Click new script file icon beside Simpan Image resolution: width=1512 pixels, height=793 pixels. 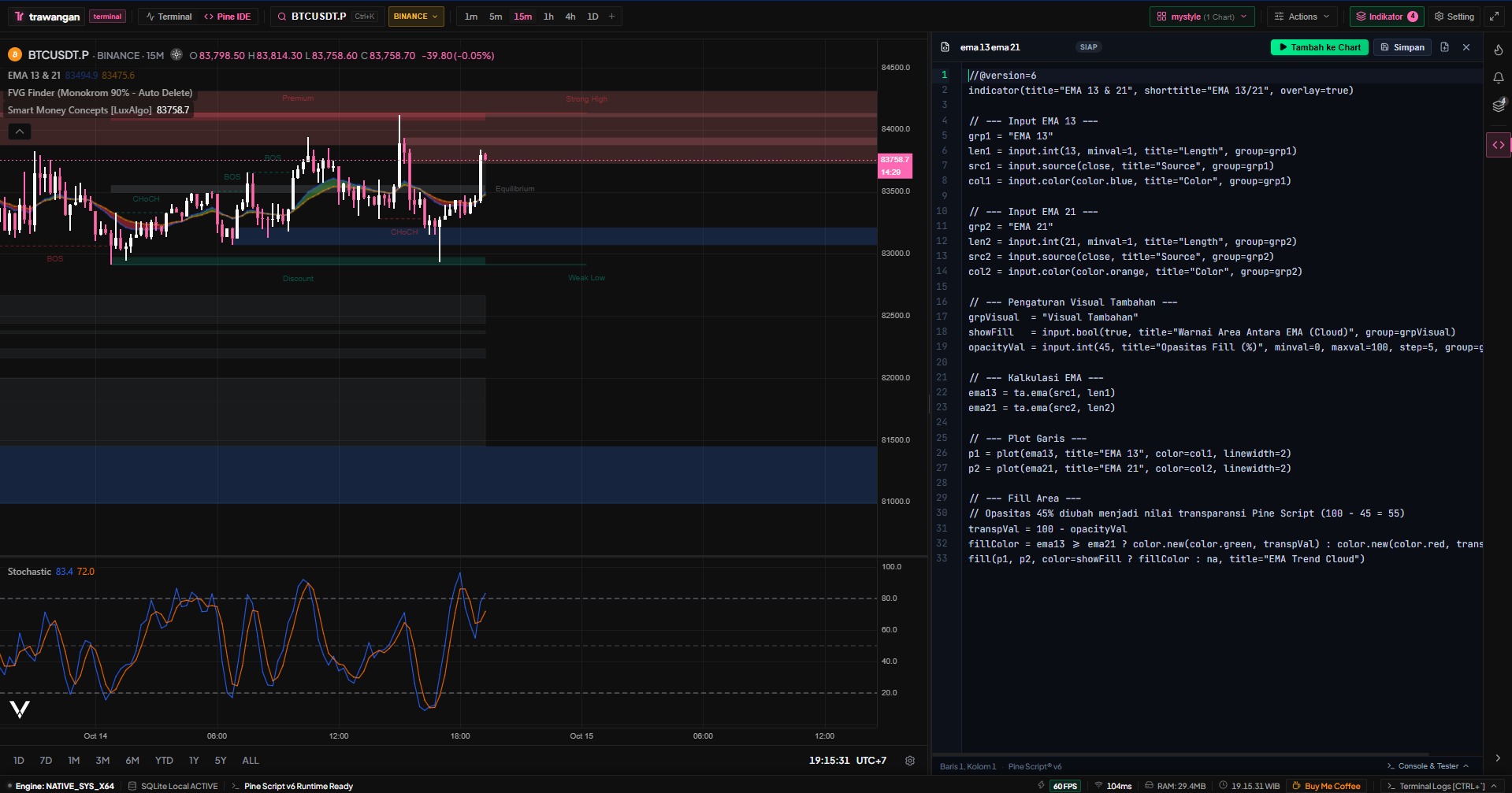point(1444,47)
